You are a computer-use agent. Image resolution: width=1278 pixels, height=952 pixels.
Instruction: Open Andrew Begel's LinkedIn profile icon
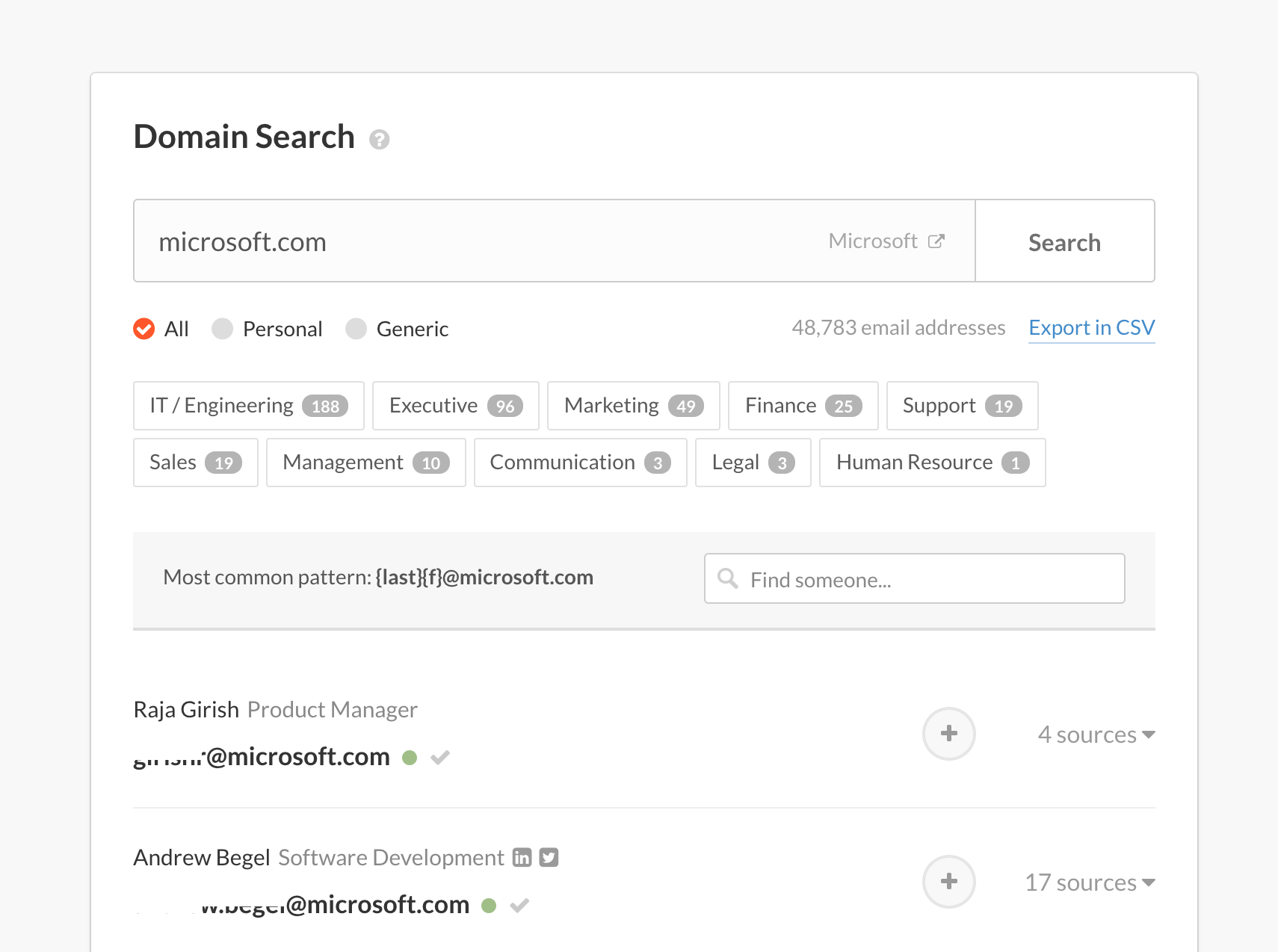pos(522,857)
